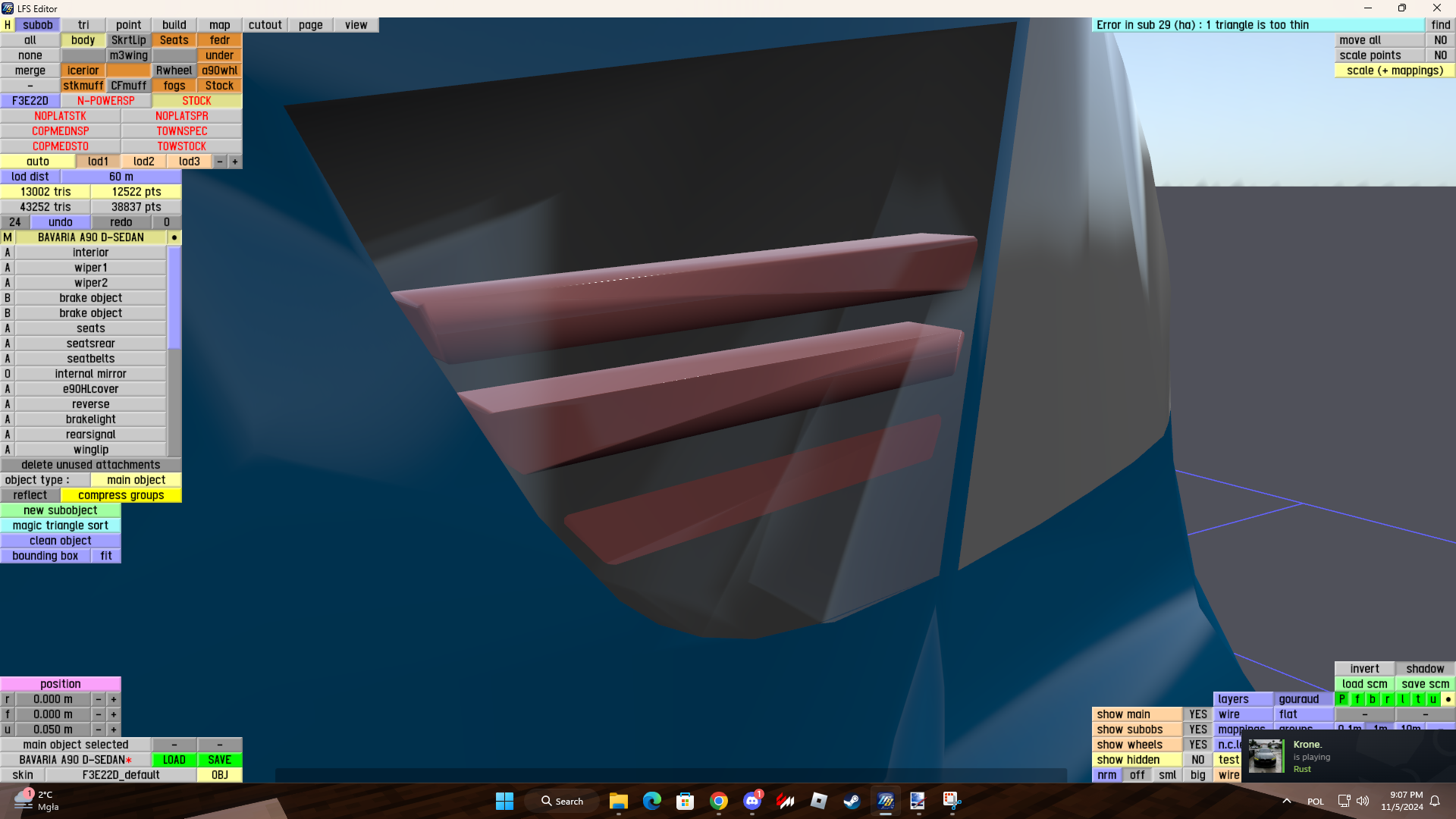Click the plus button next to lod3
This screenshot has width=1456, height=819.
[x=235, y=162]
